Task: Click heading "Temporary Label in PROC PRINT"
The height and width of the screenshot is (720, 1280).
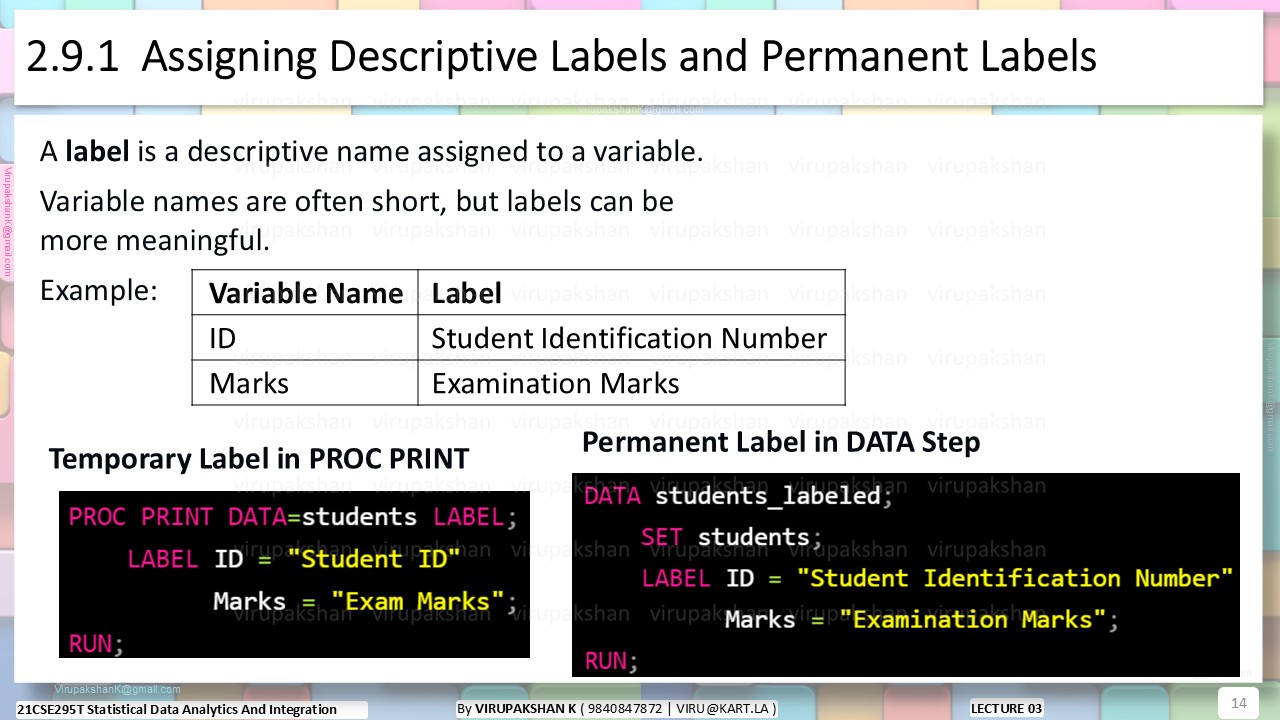Action: coord(259,459)
